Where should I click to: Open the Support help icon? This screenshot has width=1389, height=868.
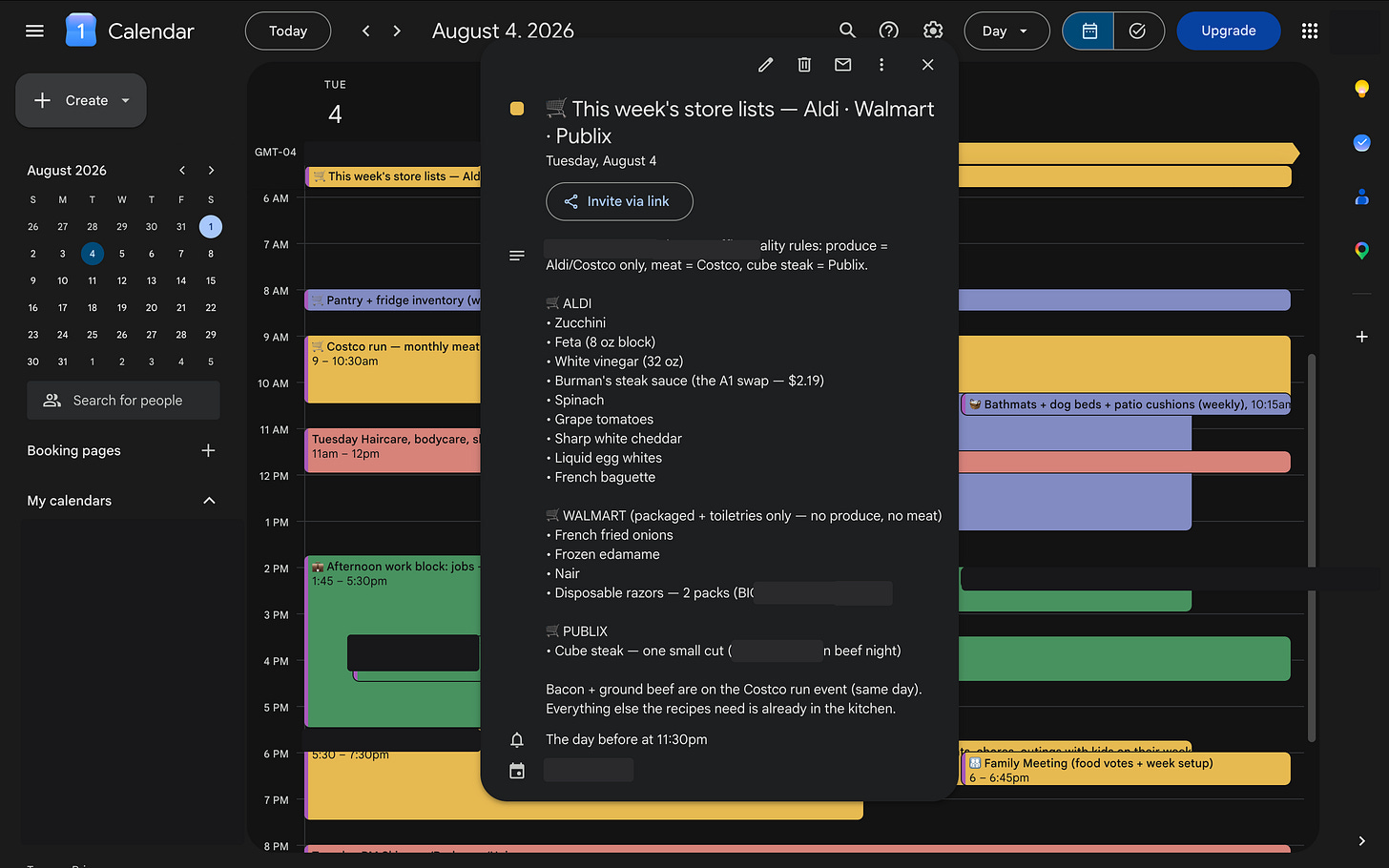point(889,31)
